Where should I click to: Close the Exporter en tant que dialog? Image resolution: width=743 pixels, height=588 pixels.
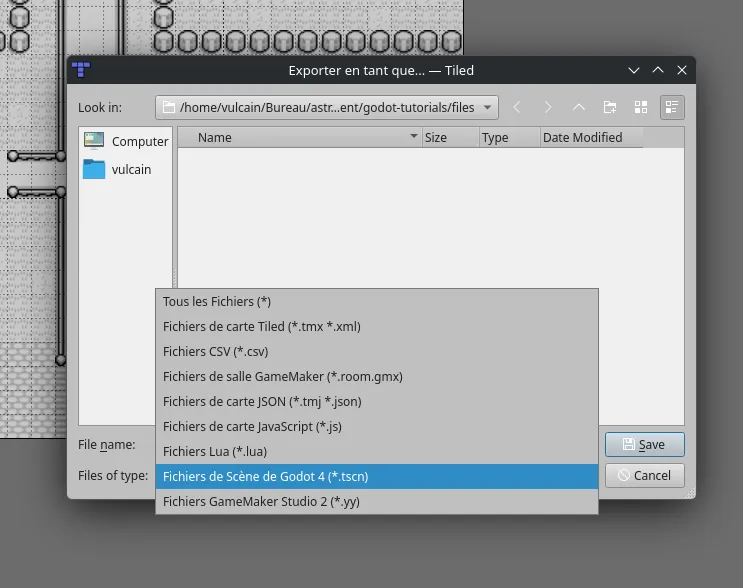click(x=682, y=70)
